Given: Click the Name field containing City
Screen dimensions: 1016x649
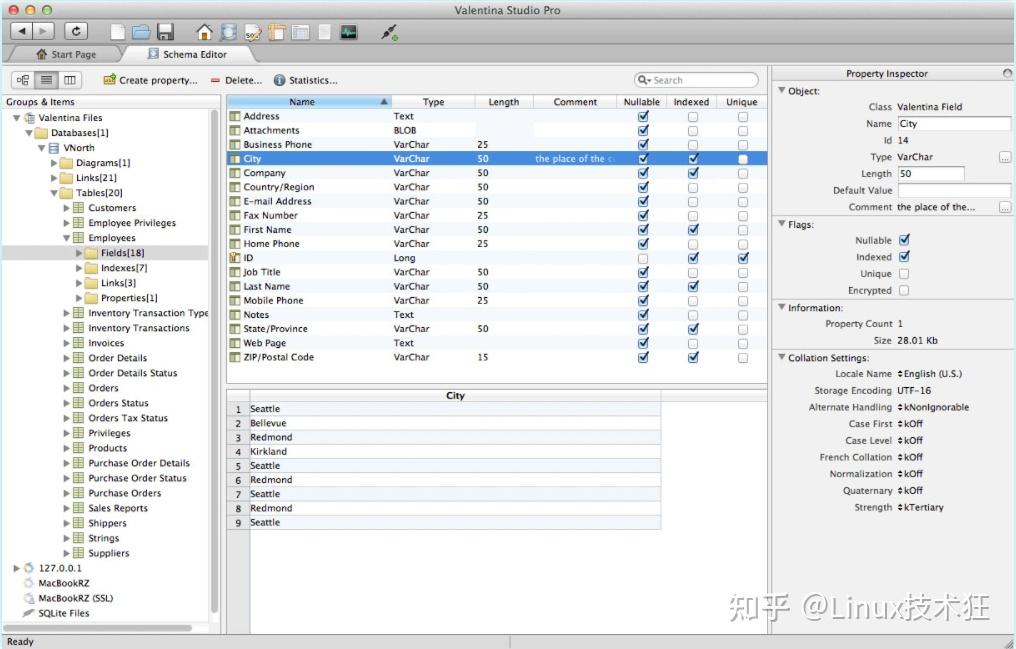Looking at the screenshot, I should (954, 124).
